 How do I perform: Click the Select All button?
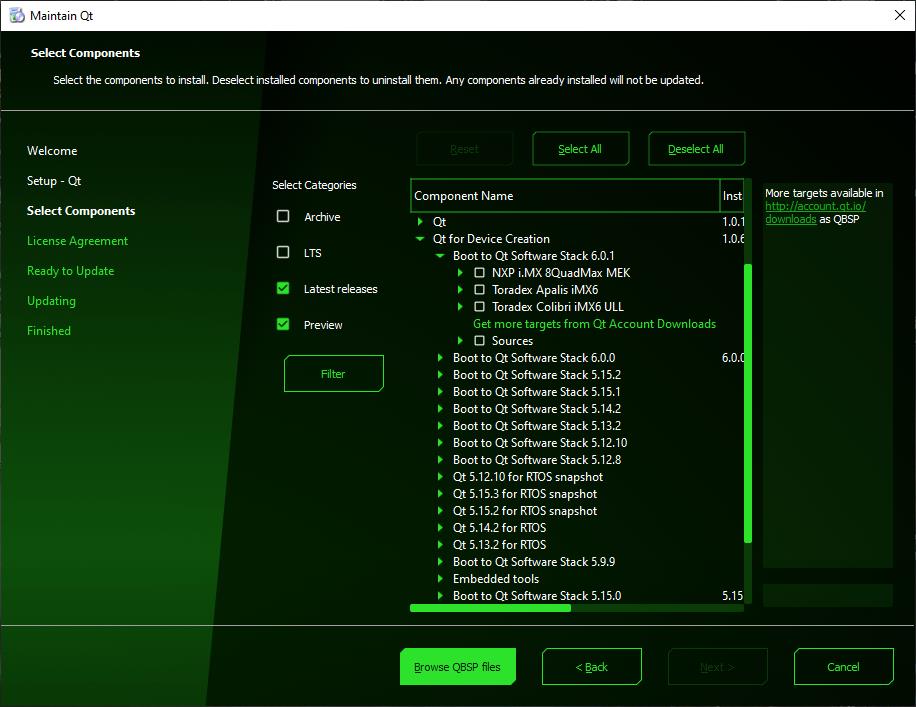[x=580, y=149]
